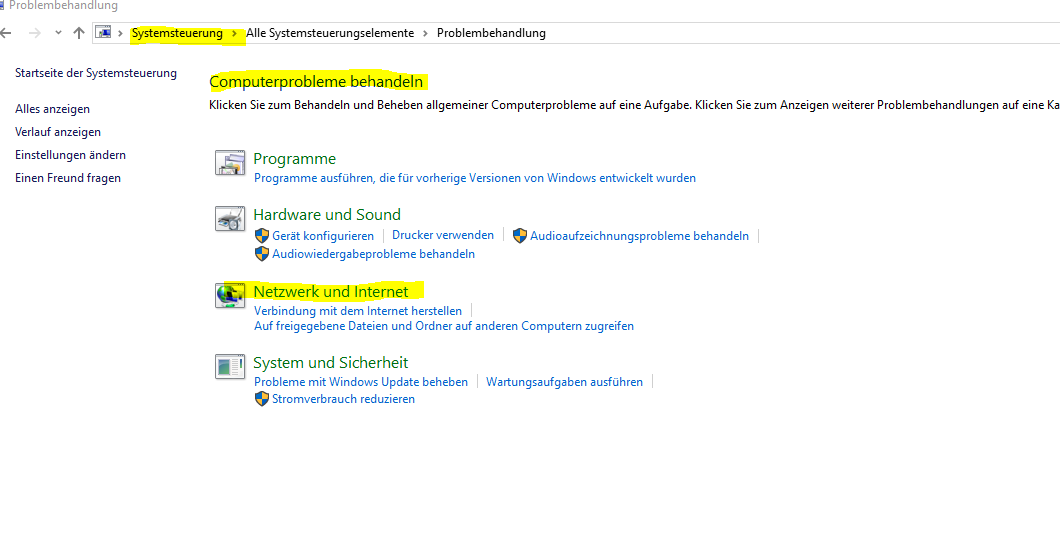
Task: Open the Hardware und Sound heading
Action: click(x=327, y=214)
